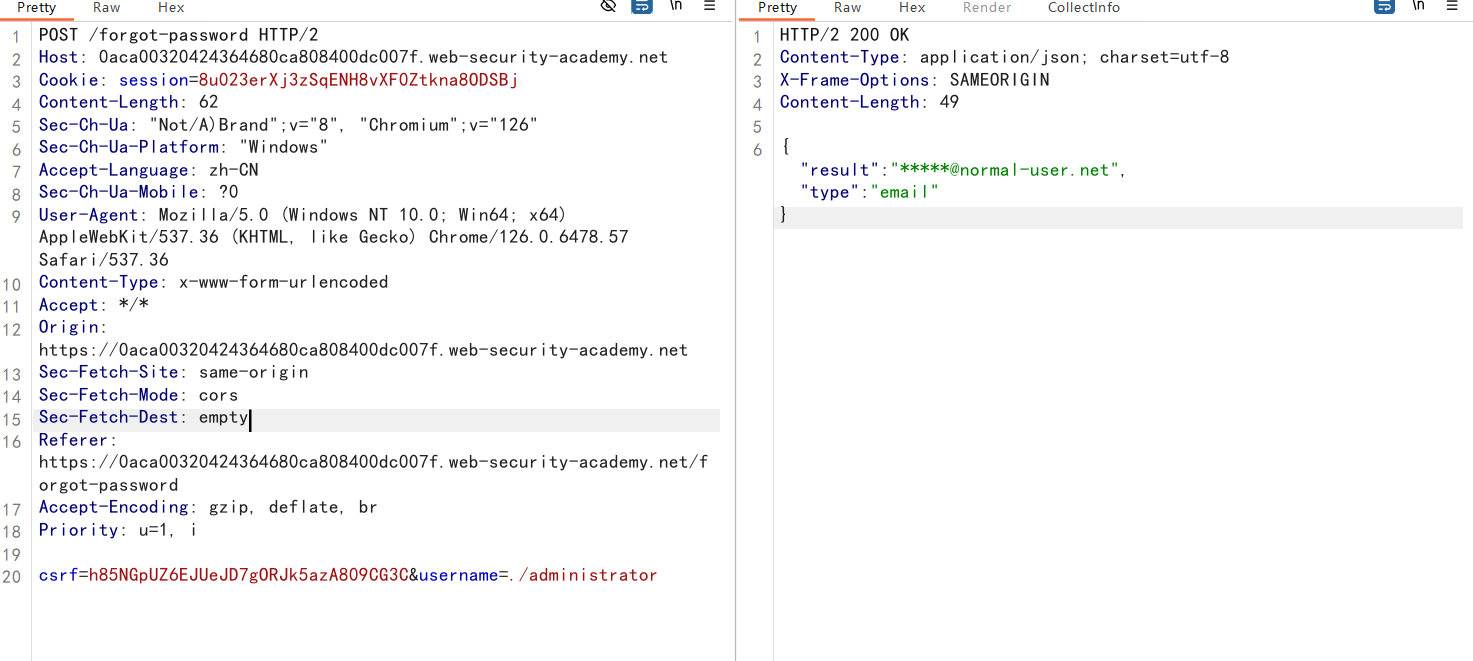
Task: Switch the request view to the Raw tab
Action: point(106,7)
